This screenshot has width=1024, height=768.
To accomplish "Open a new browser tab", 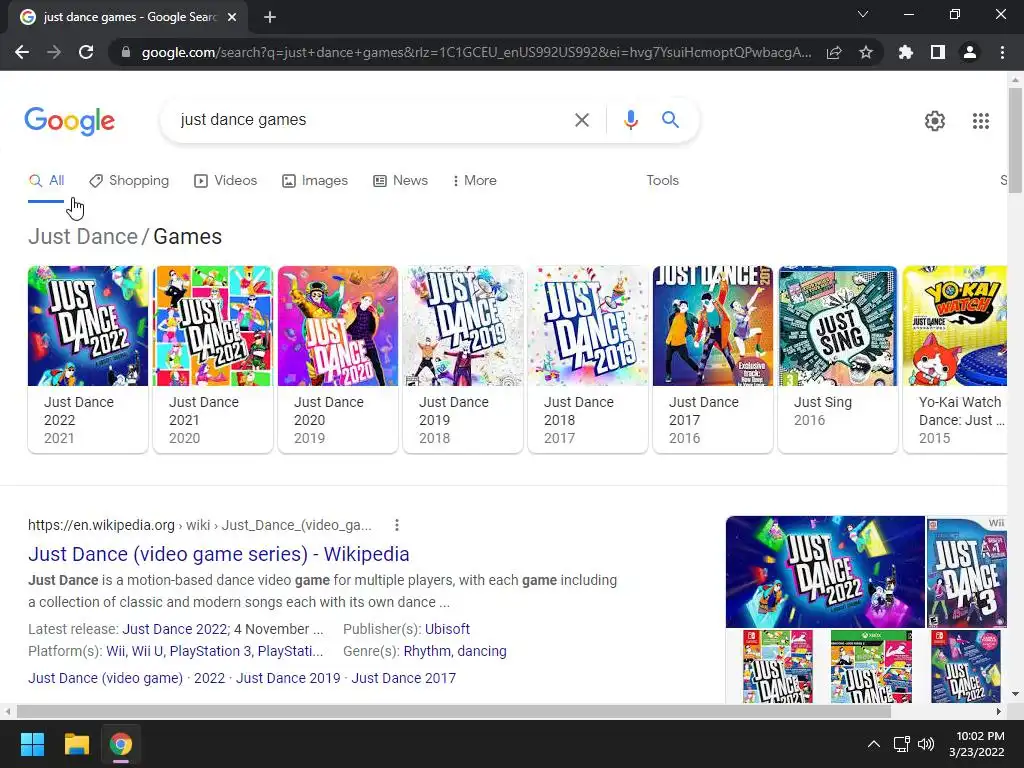I will [x=270, y=17].
